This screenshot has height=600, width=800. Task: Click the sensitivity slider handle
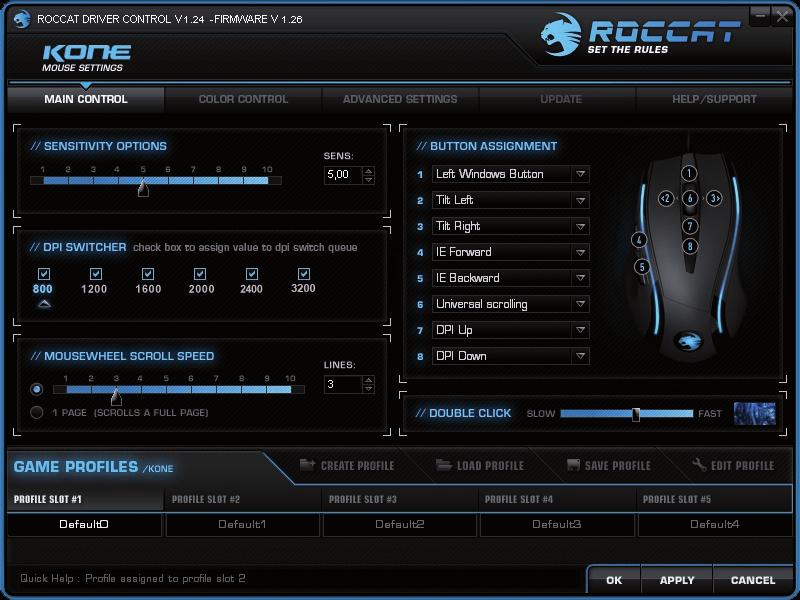[x=143, y=188]
